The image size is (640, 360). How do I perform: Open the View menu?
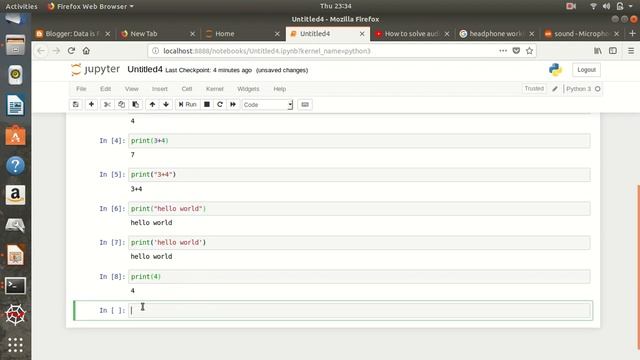(x=131, y=89)
